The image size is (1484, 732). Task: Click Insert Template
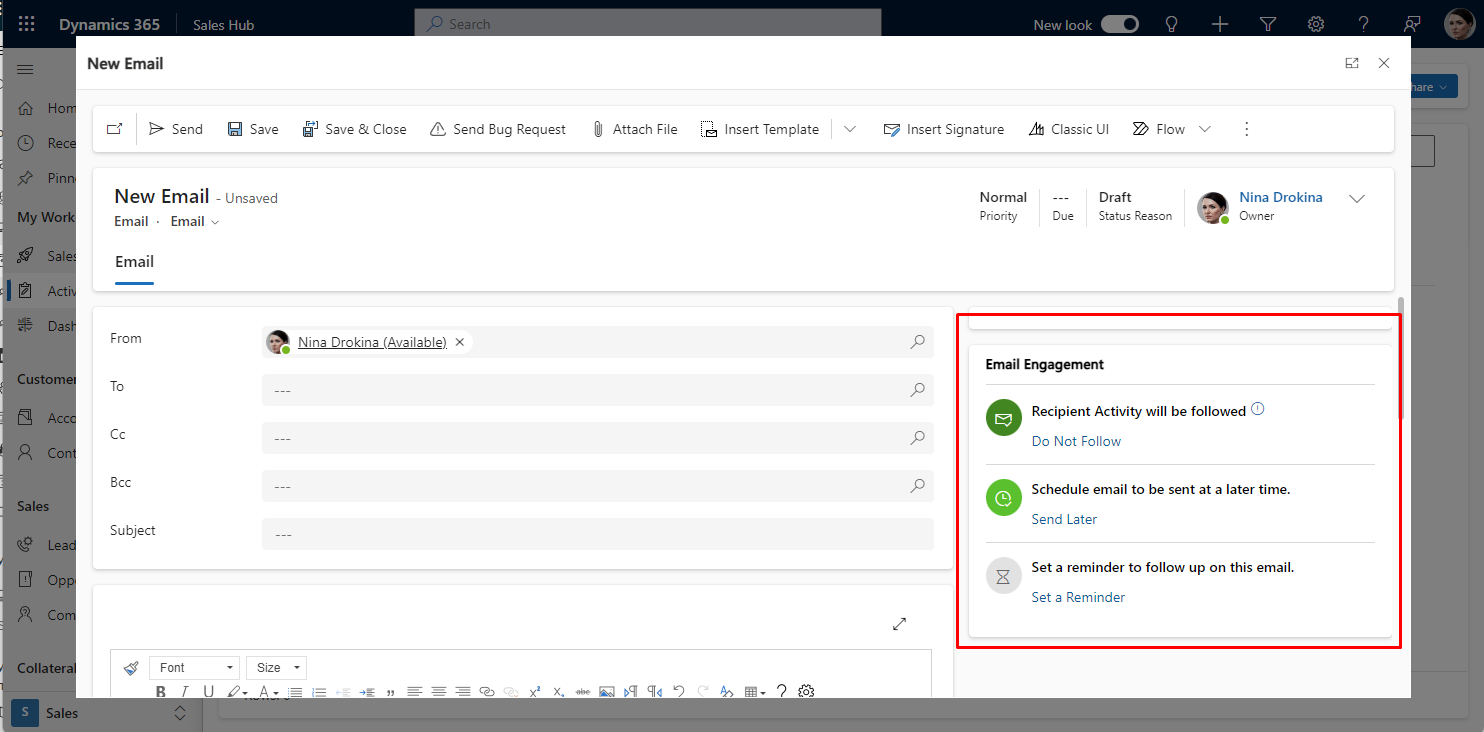760,129
